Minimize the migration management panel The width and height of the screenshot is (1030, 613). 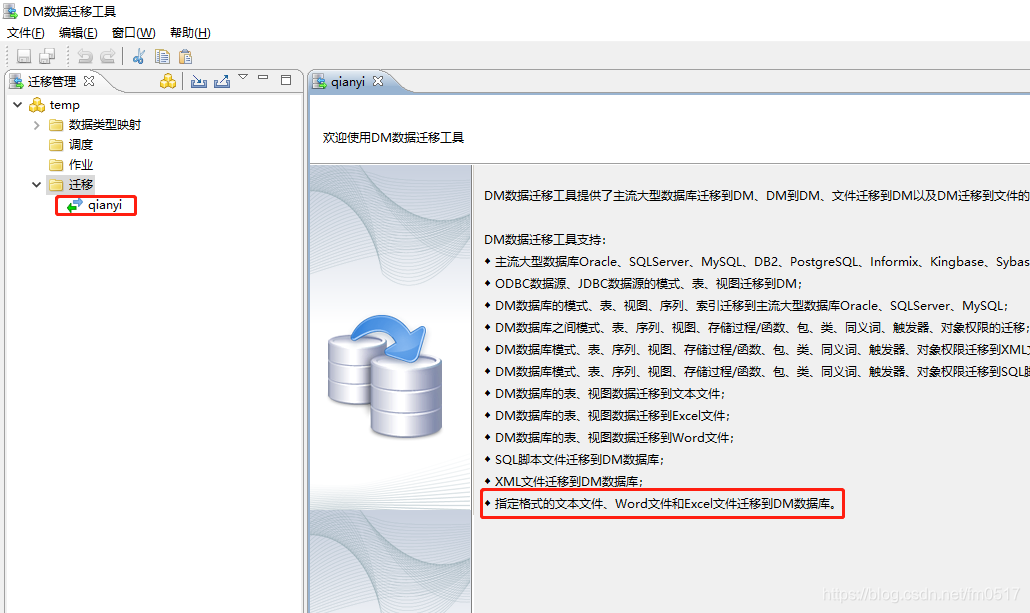click(263, 78)
